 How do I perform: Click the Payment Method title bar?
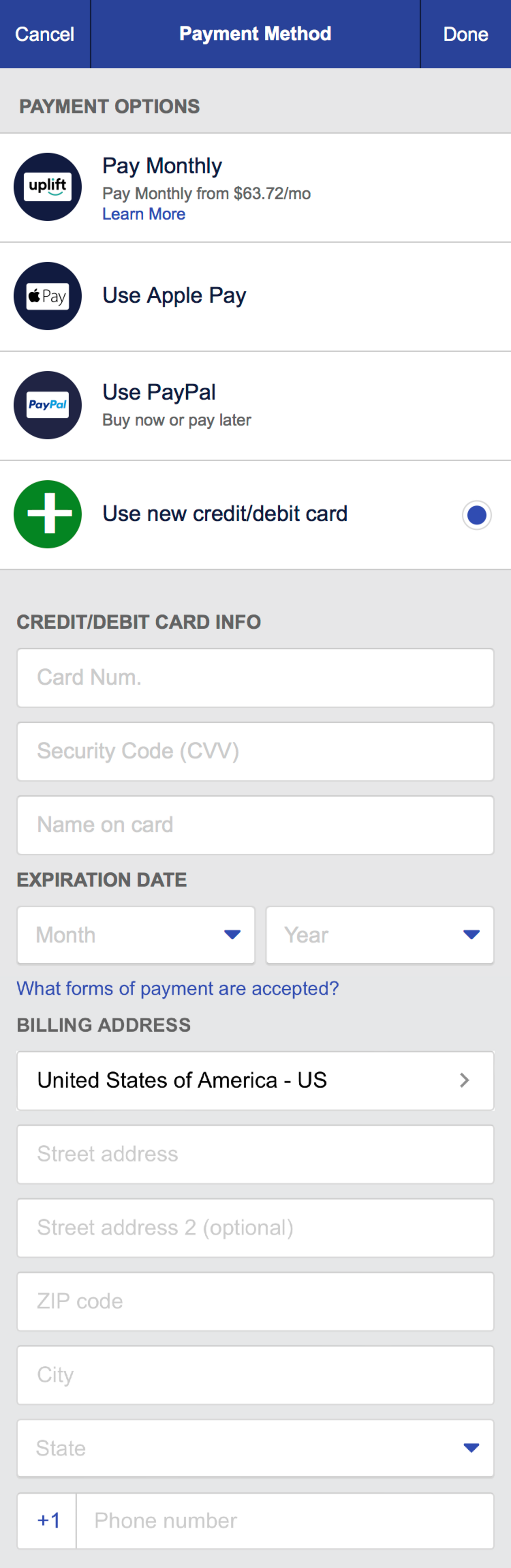(255, 34)
